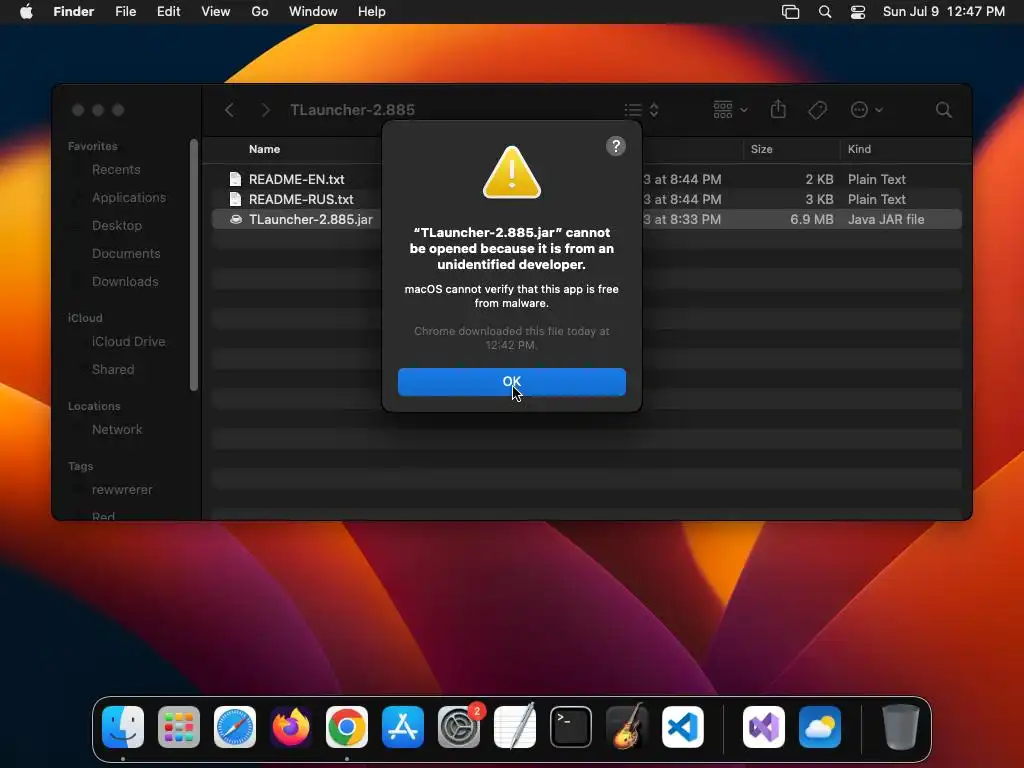Open the Apple menu

[26, 12]
